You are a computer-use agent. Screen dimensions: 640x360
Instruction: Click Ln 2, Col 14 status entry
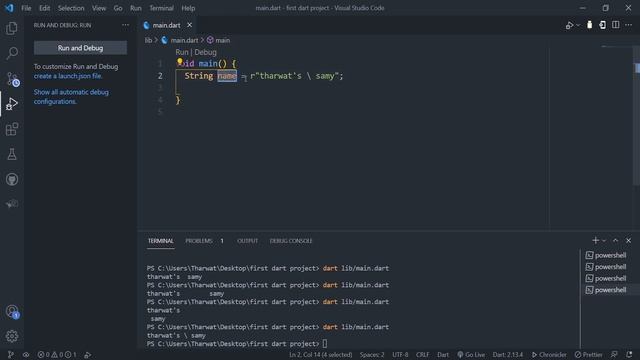pos(320,355)
